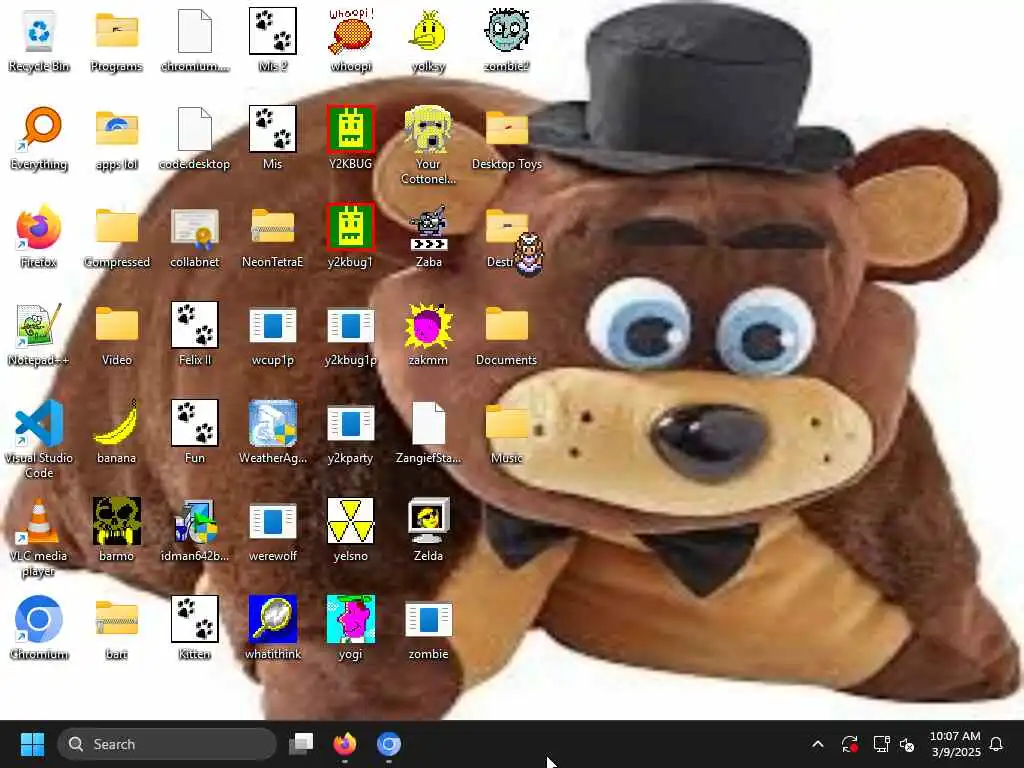The image size is (1024, 768).
Task: Open the notifications bell
Action: point(996,744)
